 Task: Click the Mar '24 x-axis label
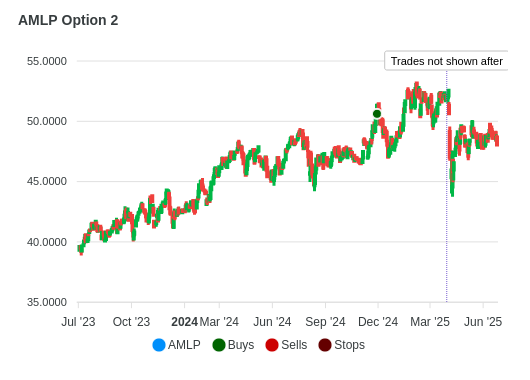[219, 322]
